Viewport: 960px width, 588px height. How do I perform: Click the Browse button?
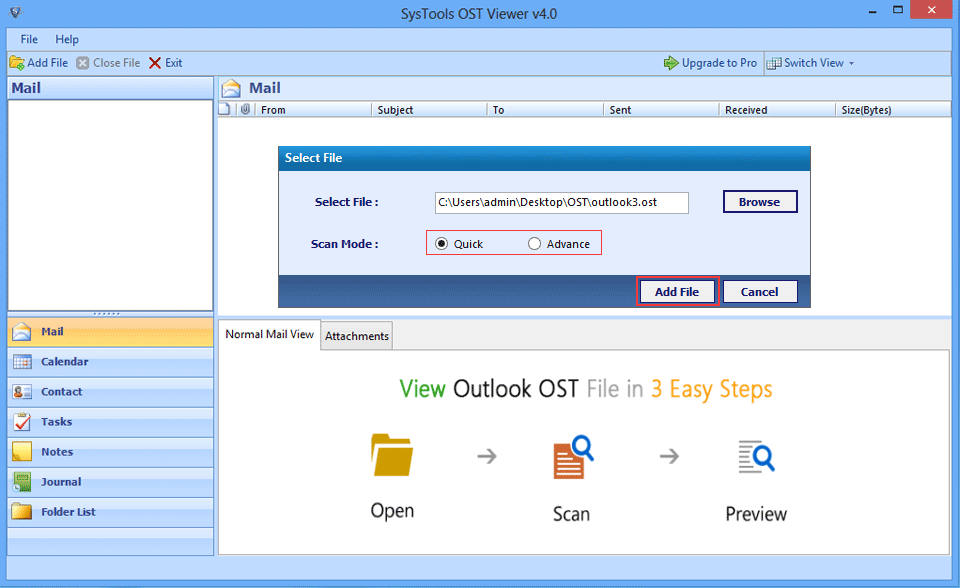pos(760,202)
